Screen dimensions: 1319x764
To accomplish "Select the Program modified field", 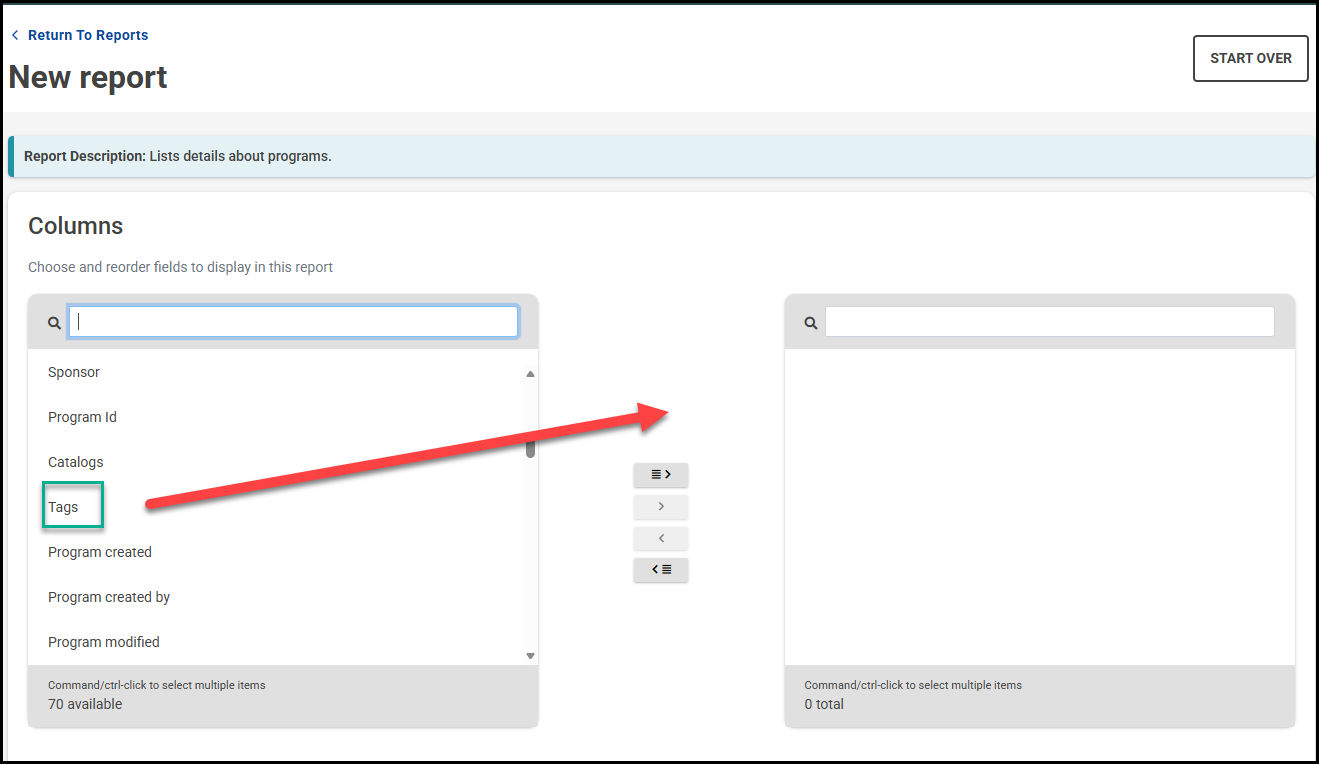I will click(104, 642).
